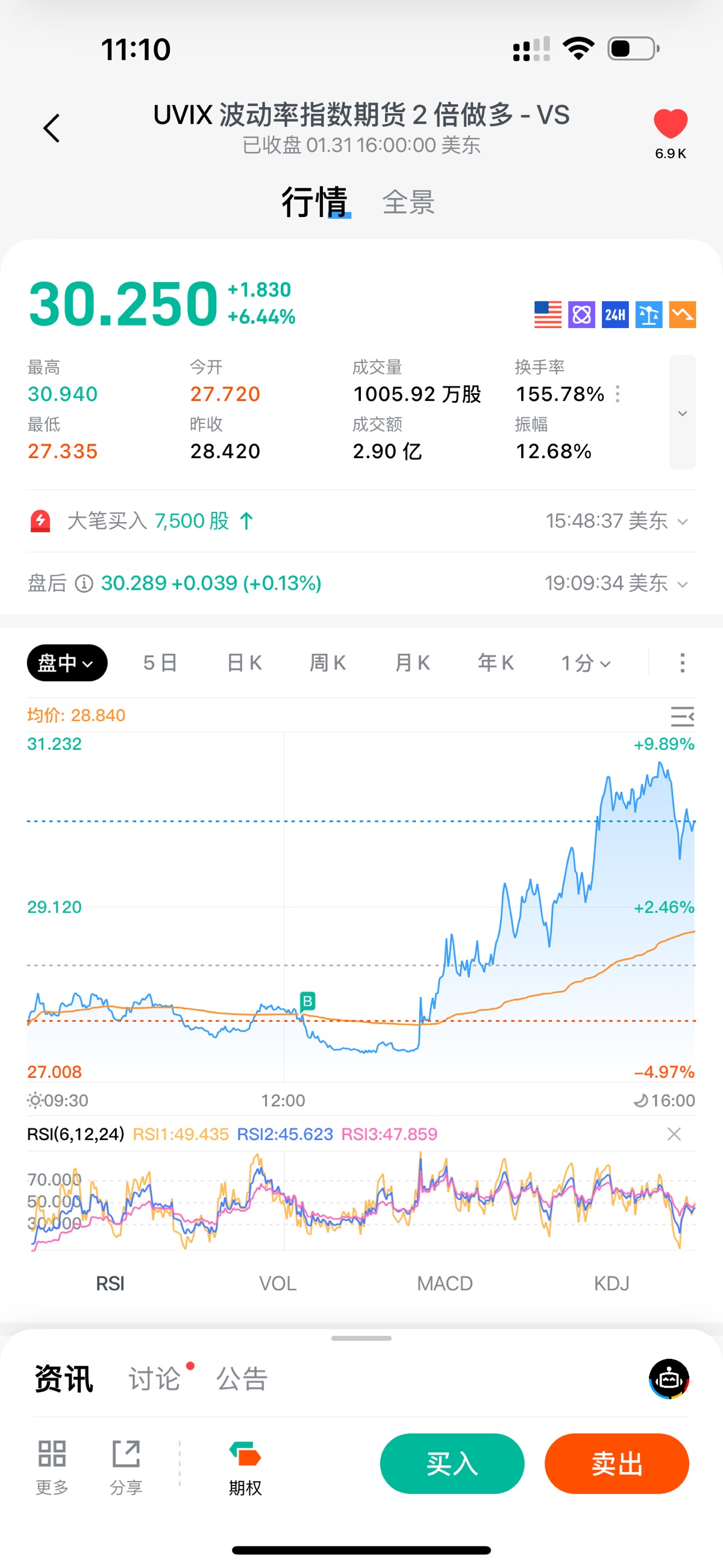
Task: Switch indicator to MACD
Action: click(x=444, y=1283)
